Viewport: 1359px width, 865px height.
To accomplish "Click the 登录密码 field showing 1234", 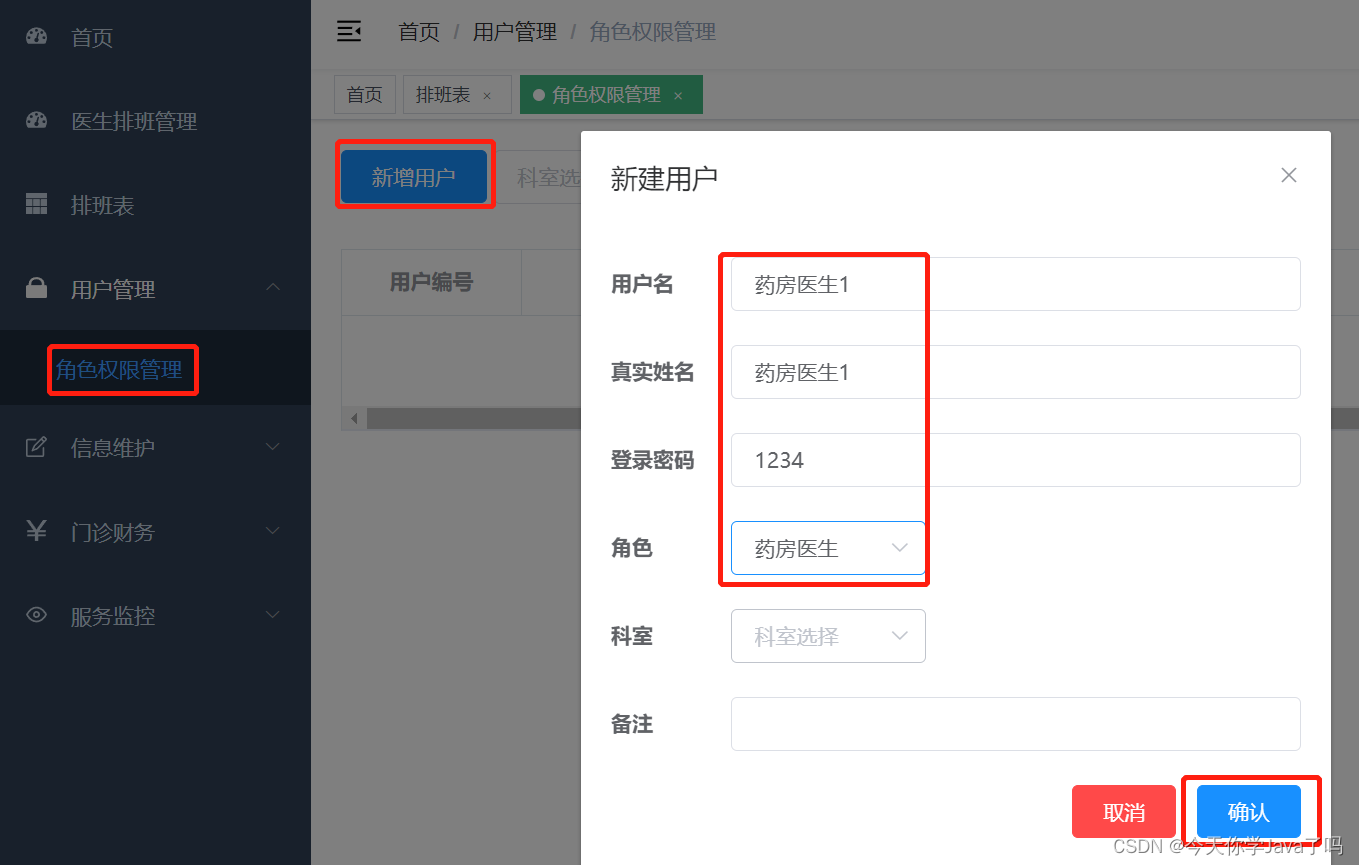I will 1016,460.
